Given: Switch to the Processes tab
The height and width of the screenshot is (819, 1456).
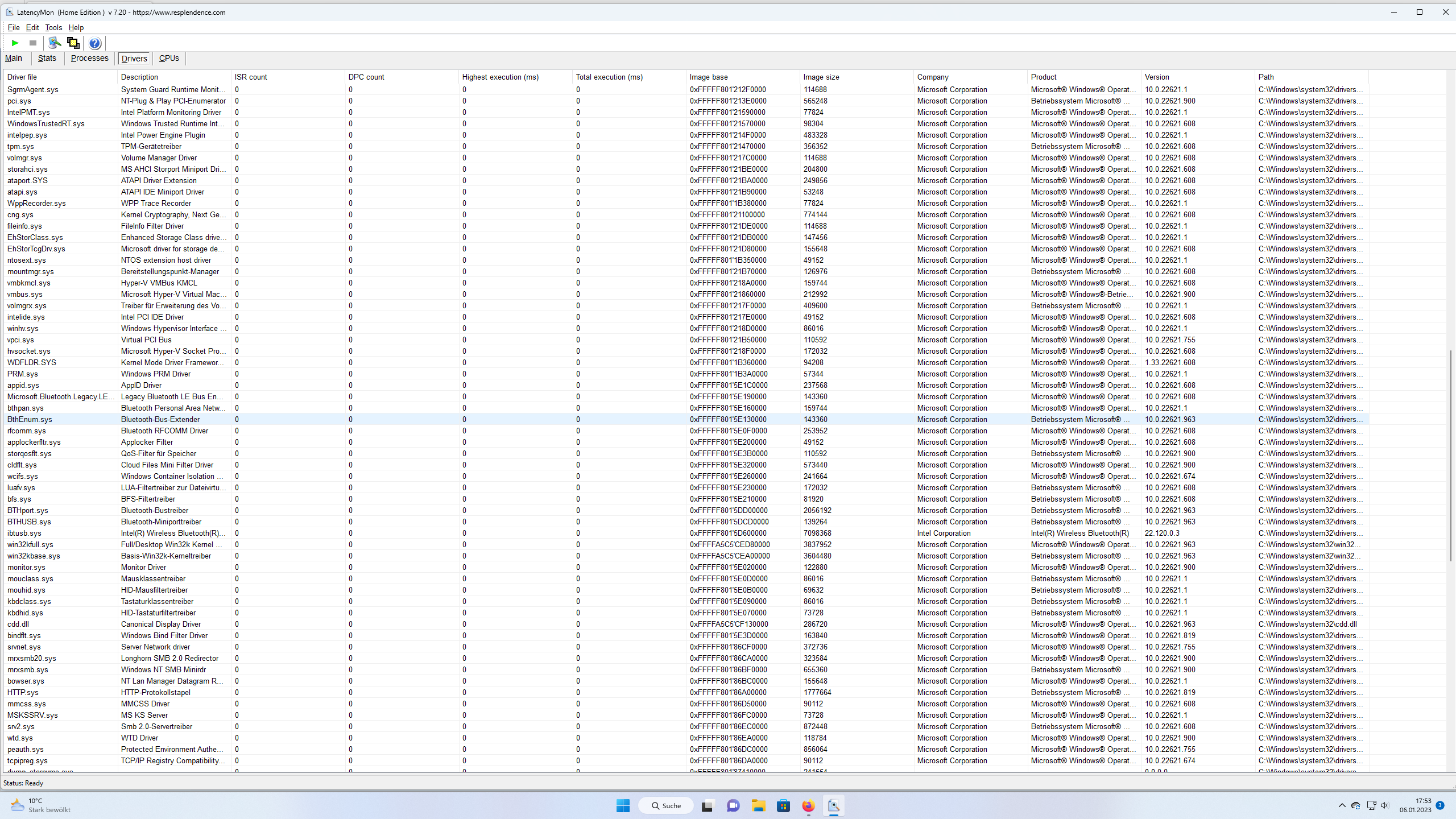Looking at the screenshot, I should (89, 58).
